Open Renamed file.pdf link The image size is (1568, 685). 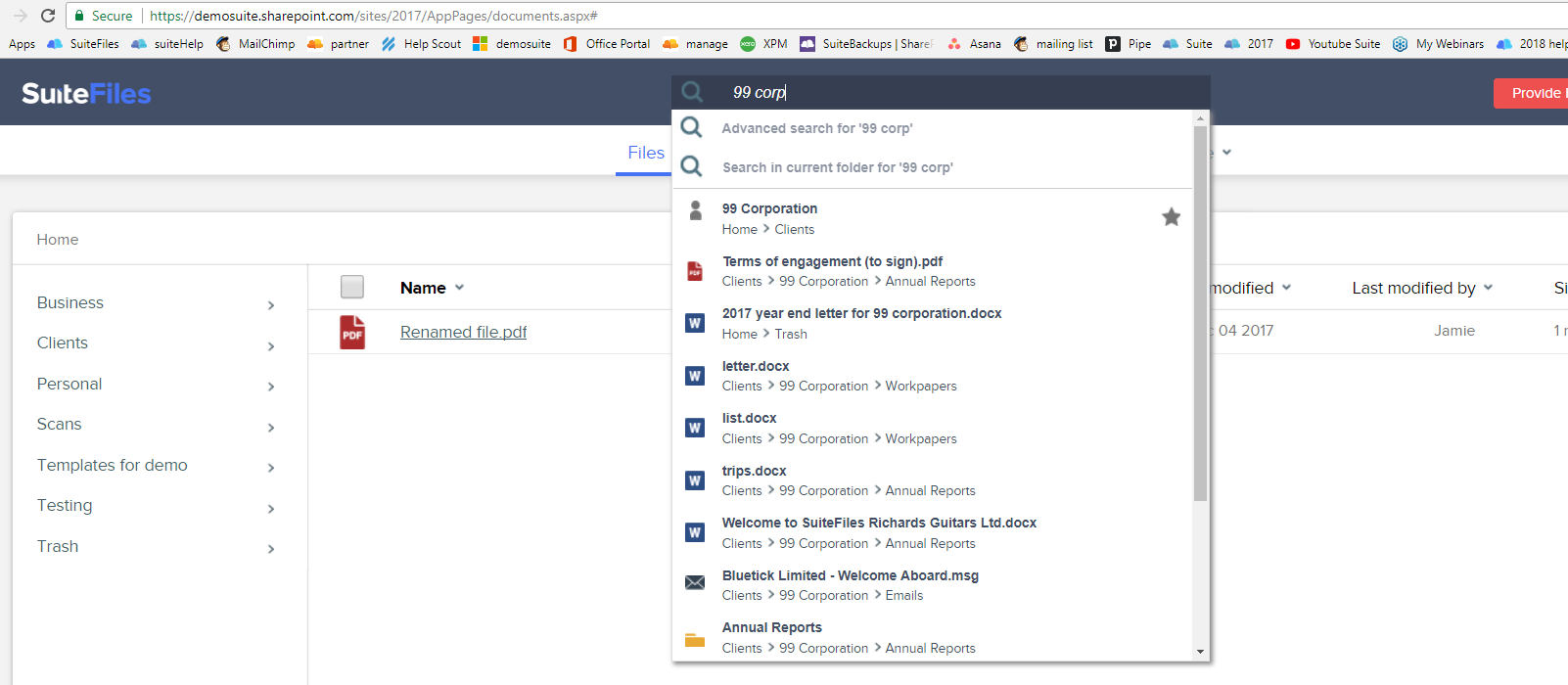click(x=464, y=333)
